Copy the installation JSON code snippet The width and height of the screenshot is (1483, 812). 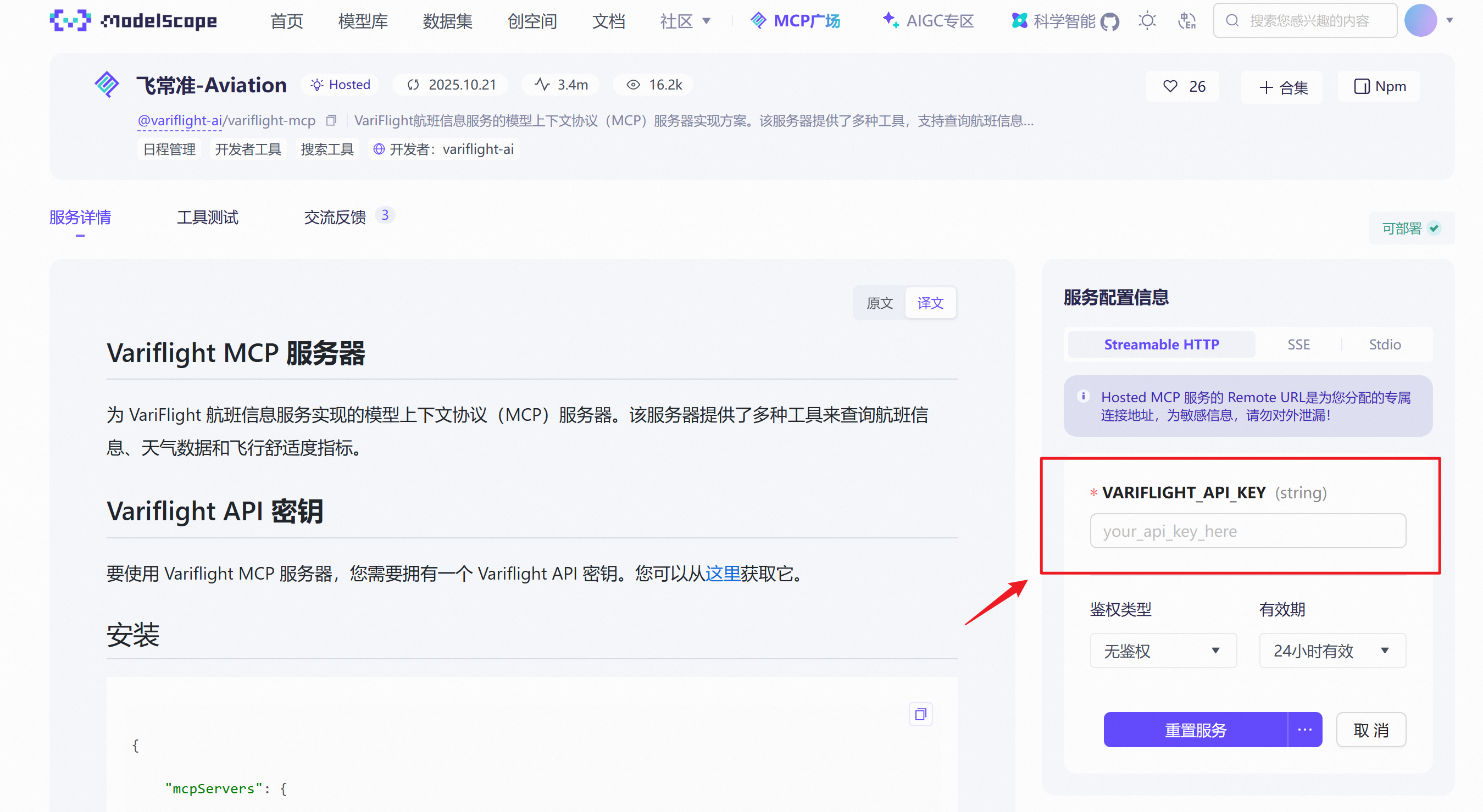(920, 714)
